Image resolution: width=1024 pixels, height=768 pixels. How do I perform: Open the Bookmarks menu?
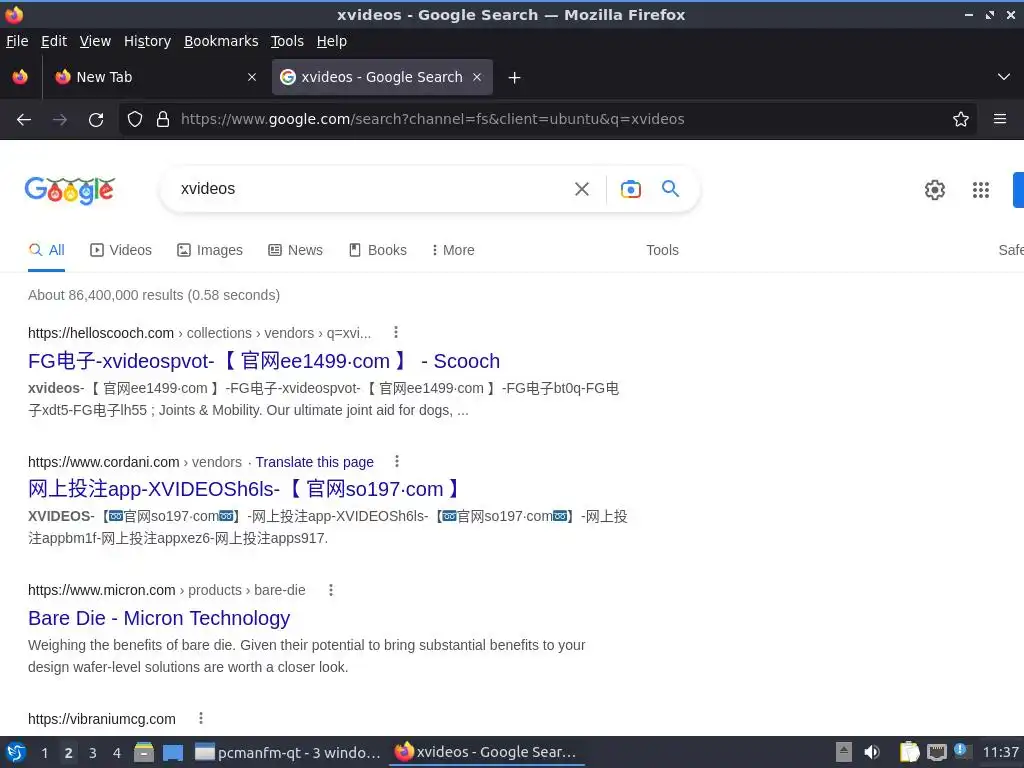coord(221,41)
